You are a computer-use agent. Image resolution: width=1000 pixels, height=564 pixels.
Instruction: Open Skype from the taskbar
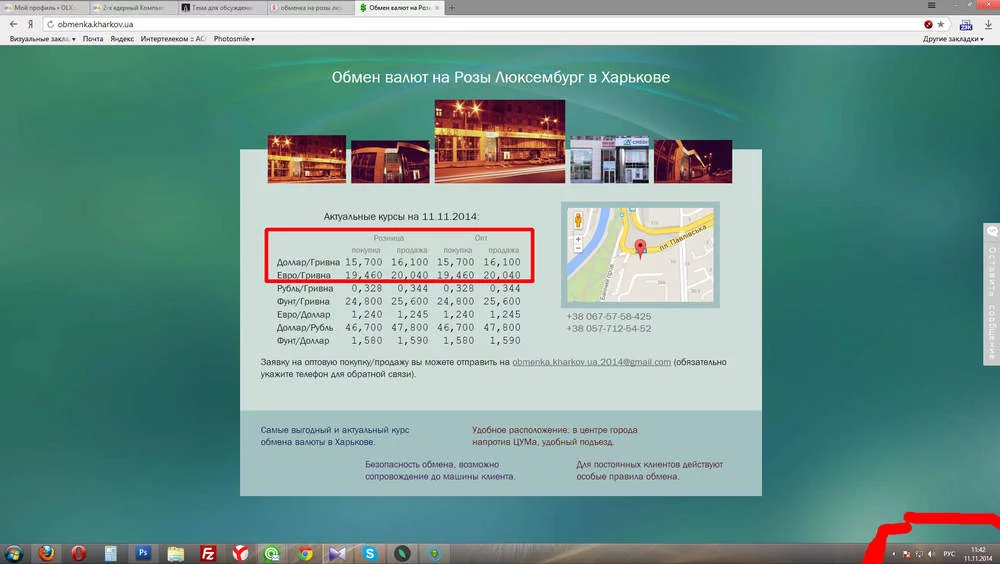370,553
